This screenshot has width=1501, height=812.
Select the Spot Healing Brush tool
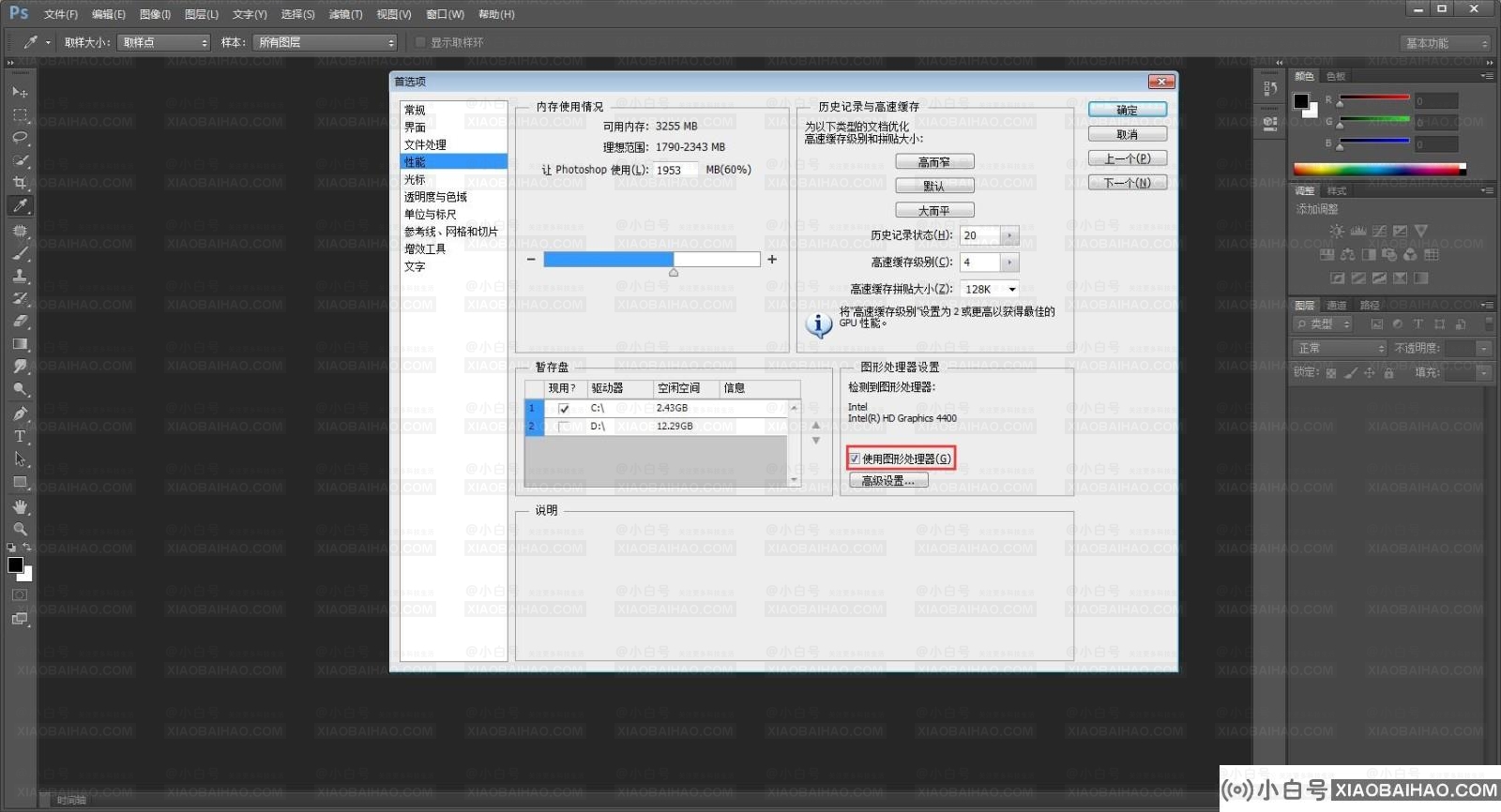tap(20, 230)
